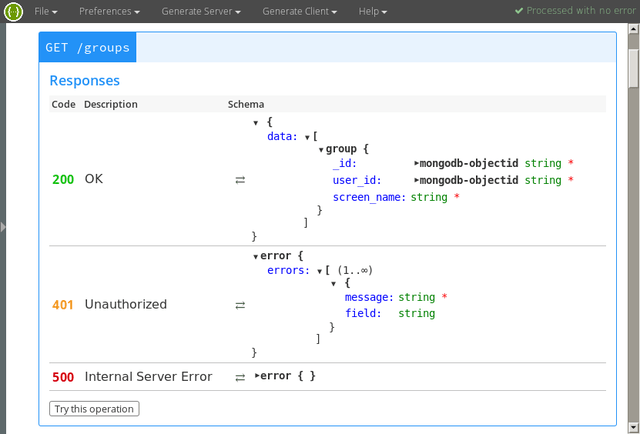Click the Responses heading
640x434 pixels.
[84, 80]
